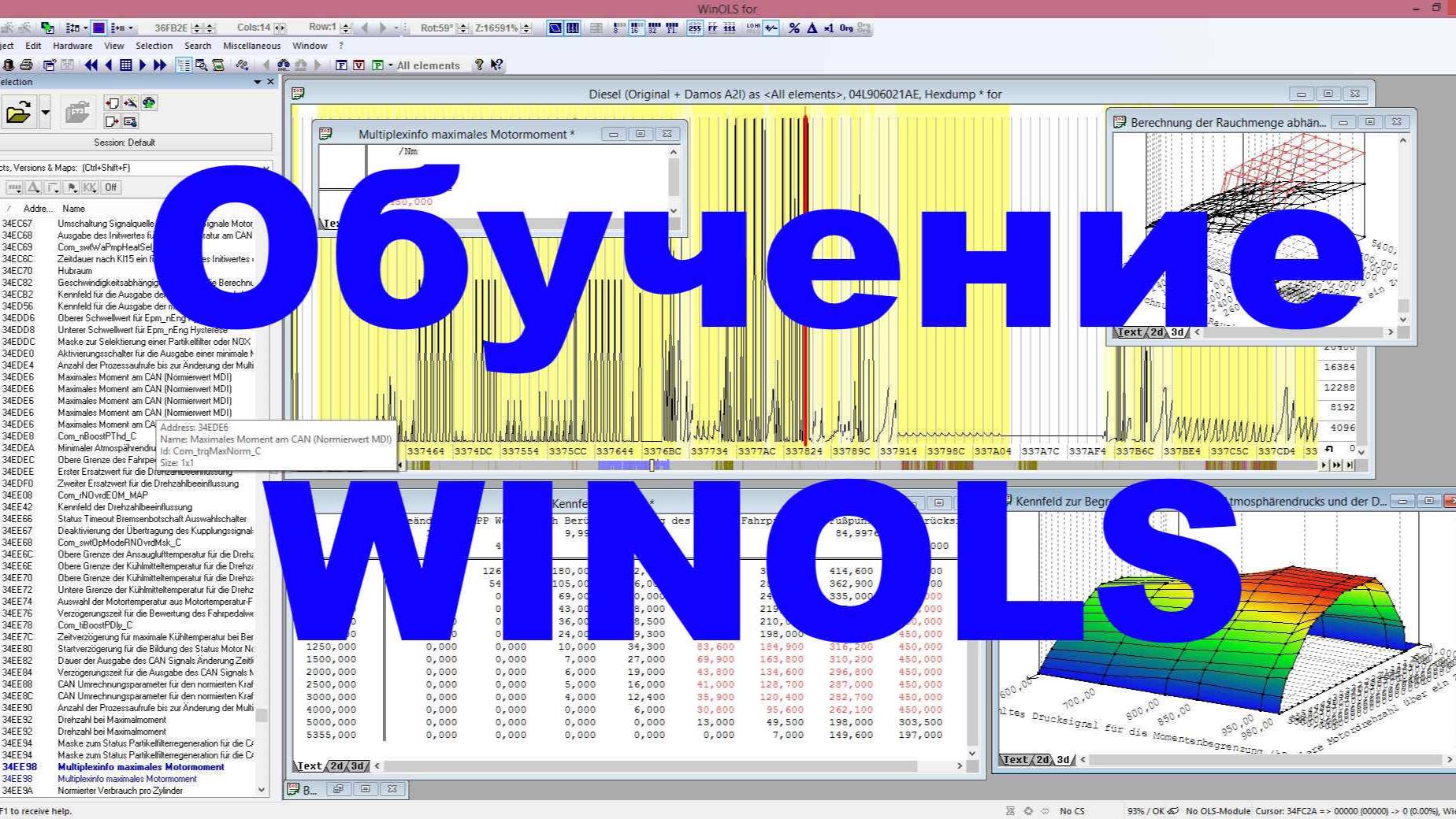Screen dimensions: 1456x819
Task: Click the import wizard wand icon
Action: (130, 103)
